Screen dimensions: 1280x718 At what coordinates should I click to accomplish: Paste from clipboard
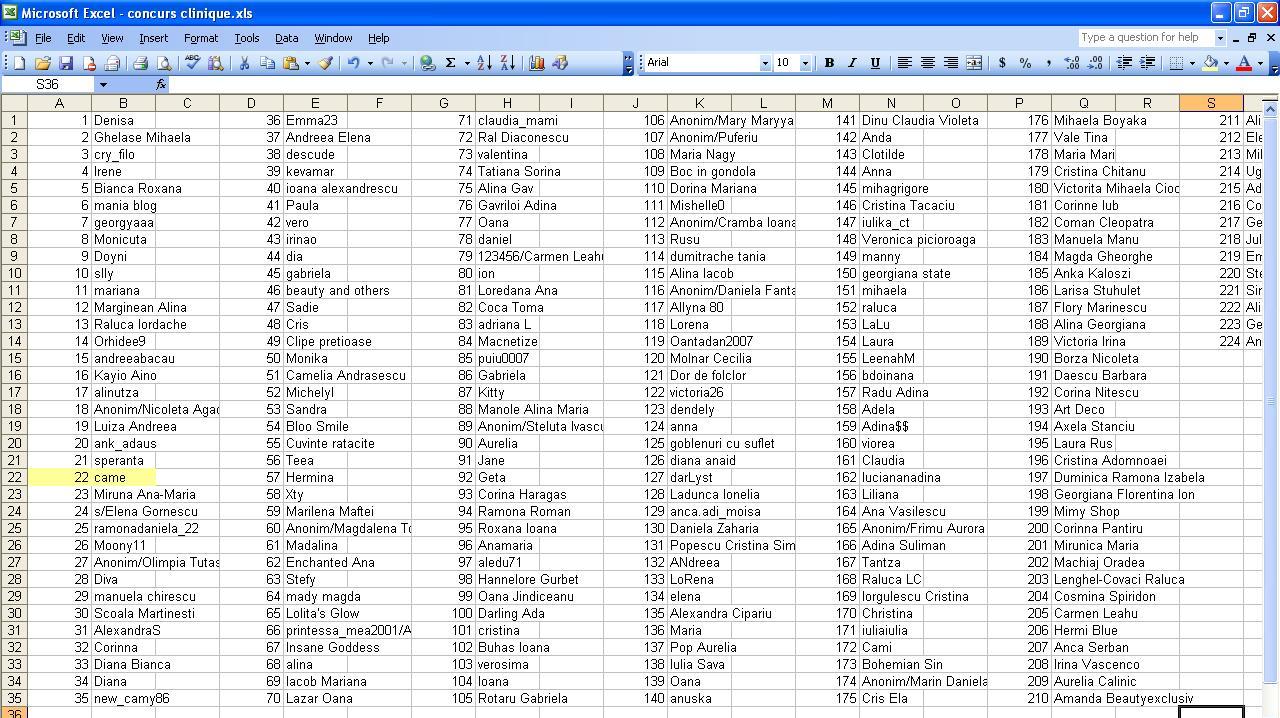[290, 63]
